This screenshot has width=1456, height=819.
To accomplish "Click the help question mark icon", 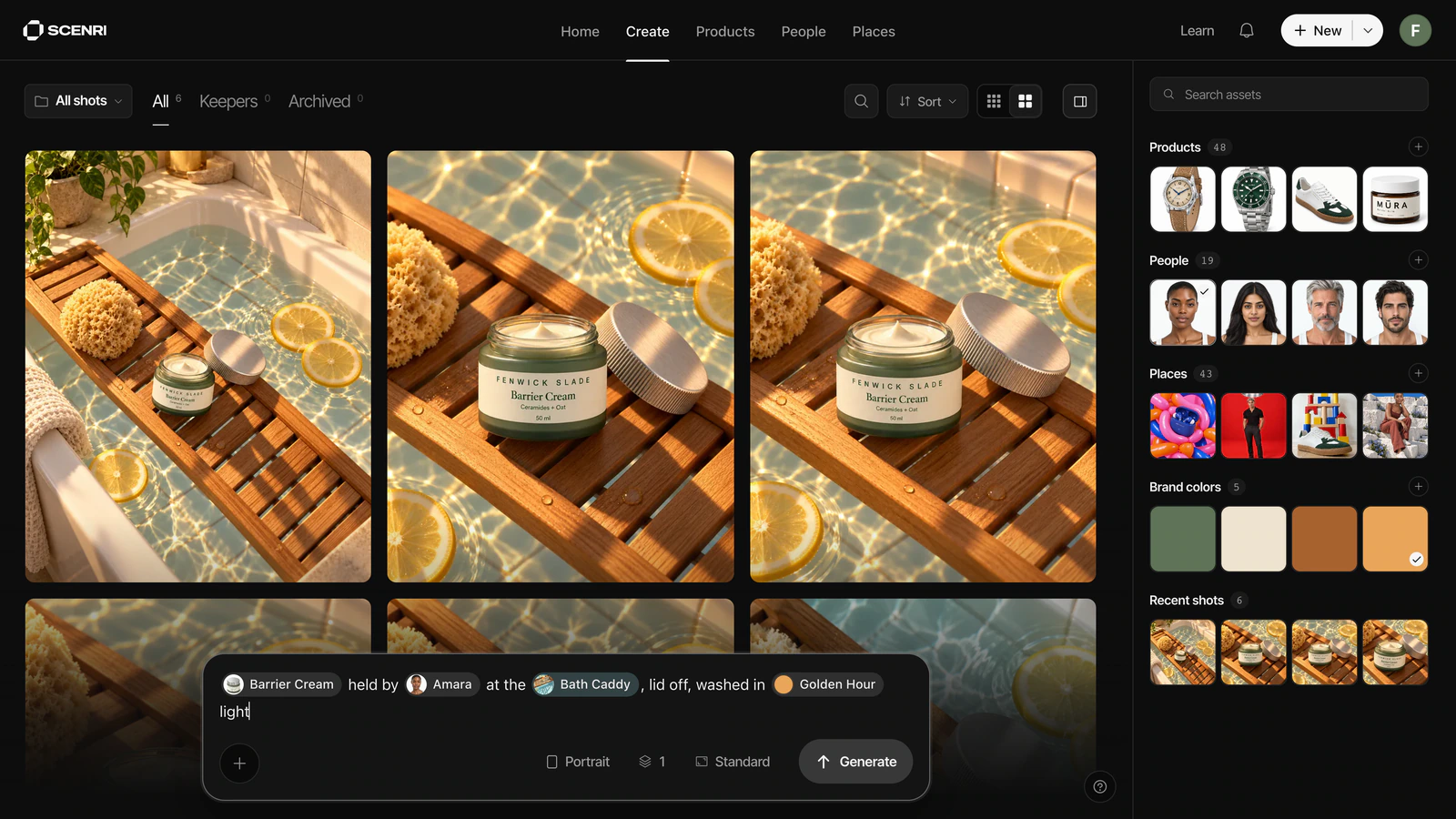I will tap(1100, 786).
